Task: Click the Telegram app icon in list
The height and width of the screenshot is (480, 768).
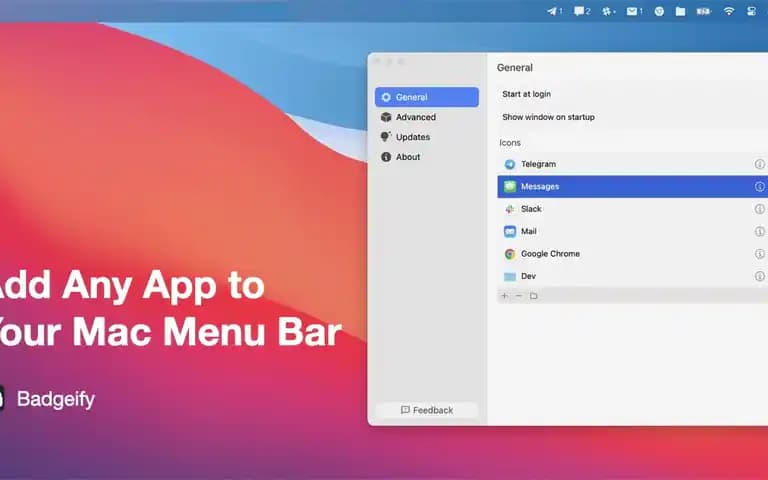Action: [510, 165]
